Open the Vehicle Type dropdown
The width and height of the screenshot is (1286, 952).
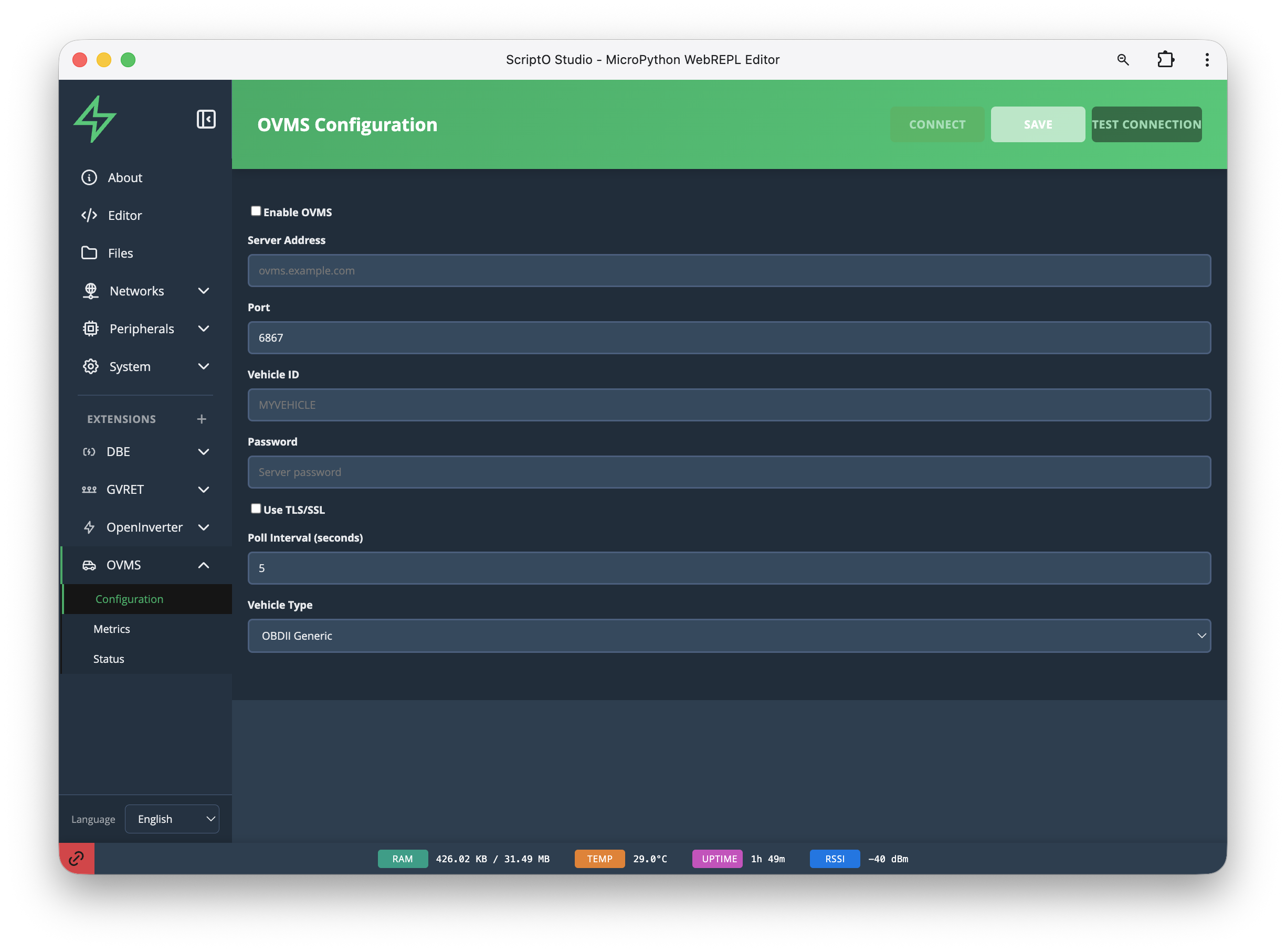pyautogui.click(x=729, y=636)
